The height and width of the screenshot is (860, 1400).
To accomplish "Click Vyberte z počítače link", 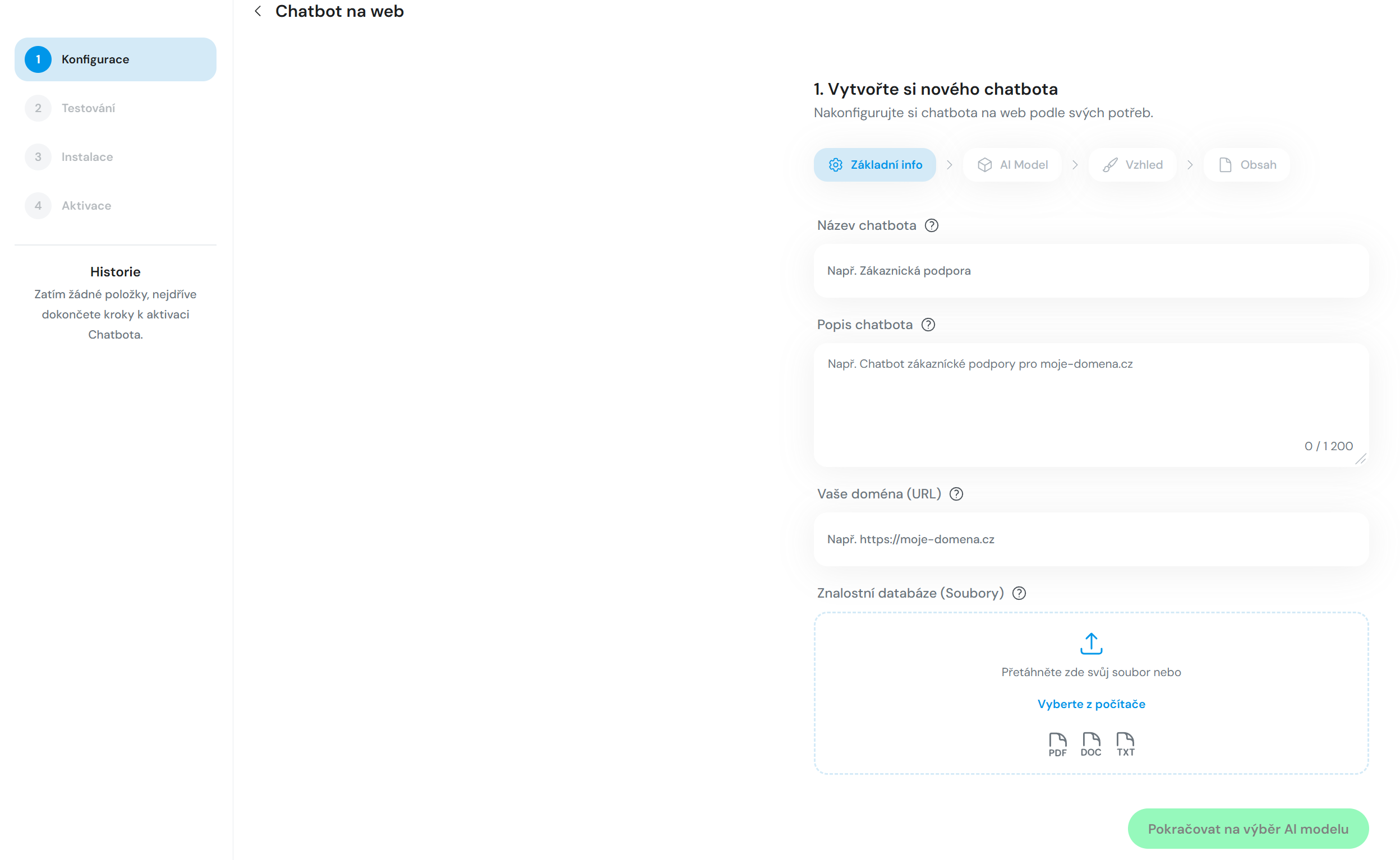I will [x=1091, y=704].
